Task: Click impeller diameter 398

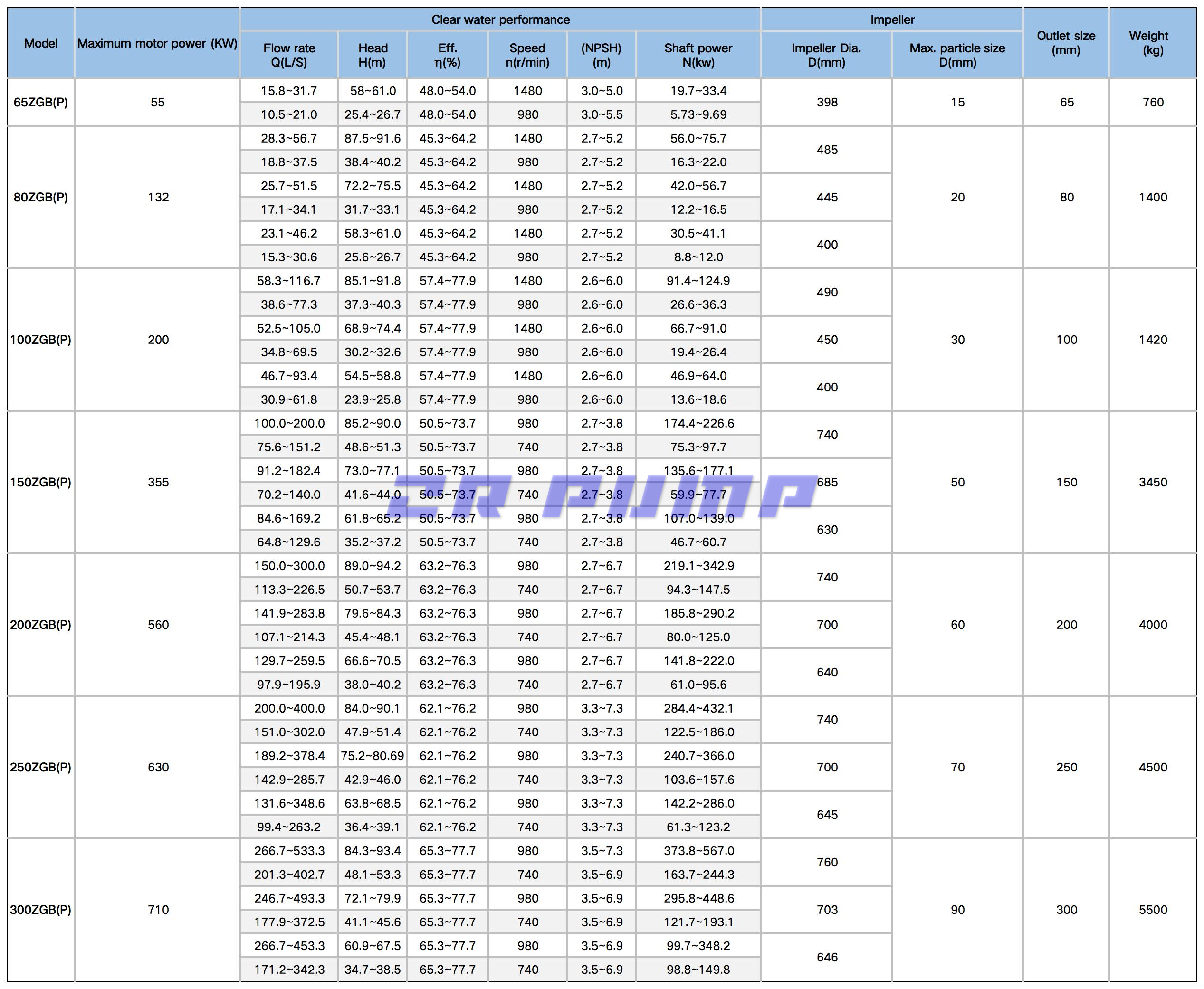Action: [x=826, y=103]
